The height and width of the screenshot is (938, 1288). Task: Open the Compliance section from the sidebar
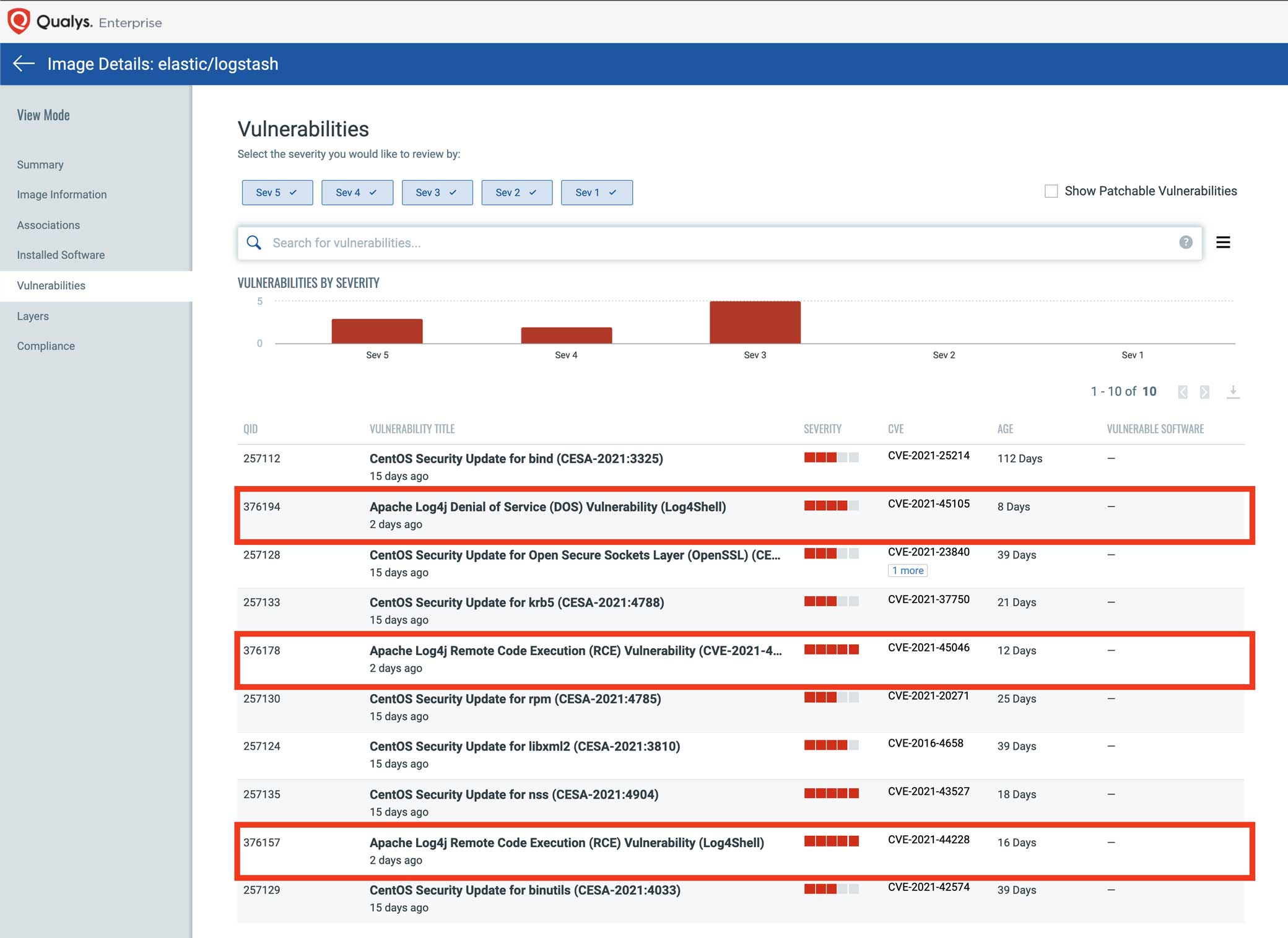[x=45, y=345]
